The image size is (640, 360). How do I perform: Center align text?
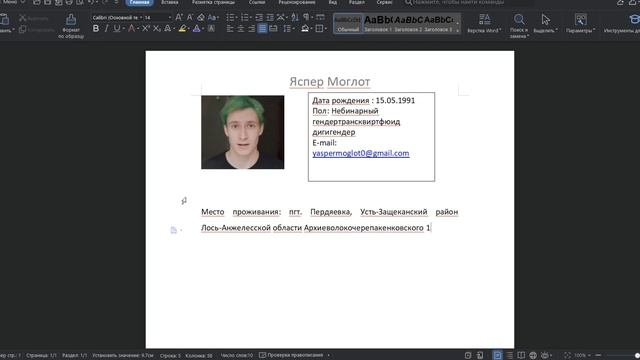241,29
